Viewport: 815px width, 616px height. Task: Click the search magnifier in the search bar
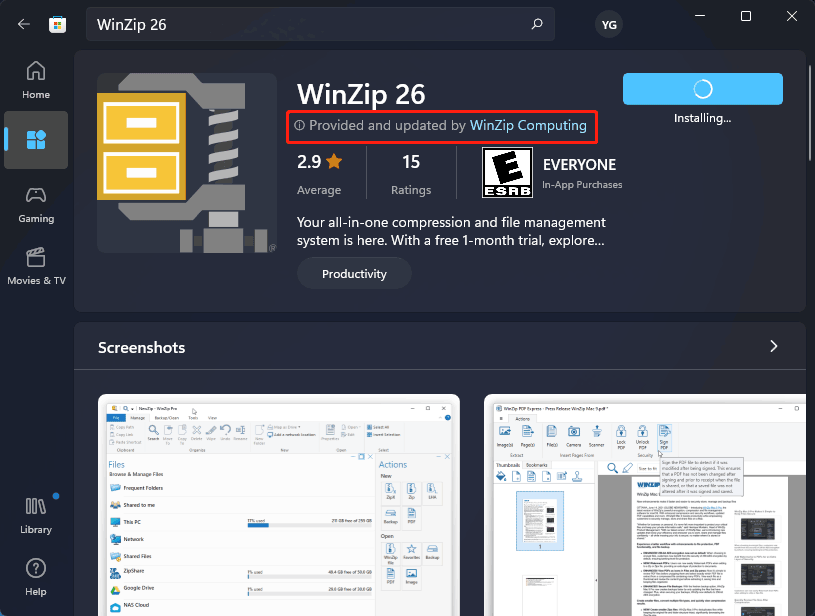pyautogui.click(x=537, y=24)
